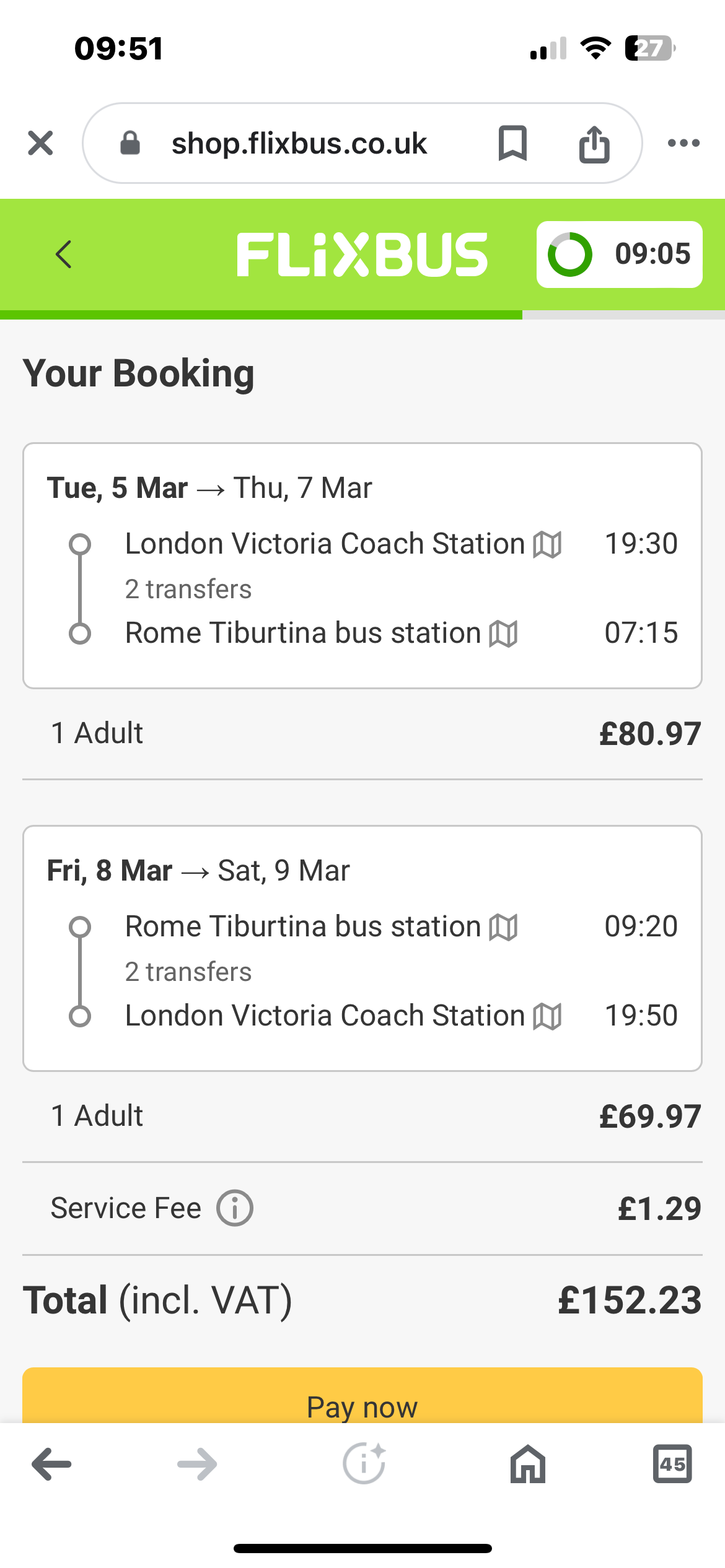Tap the shop.flixbus.co.uk address field
725x1568 pixels.
click(299, 143)
